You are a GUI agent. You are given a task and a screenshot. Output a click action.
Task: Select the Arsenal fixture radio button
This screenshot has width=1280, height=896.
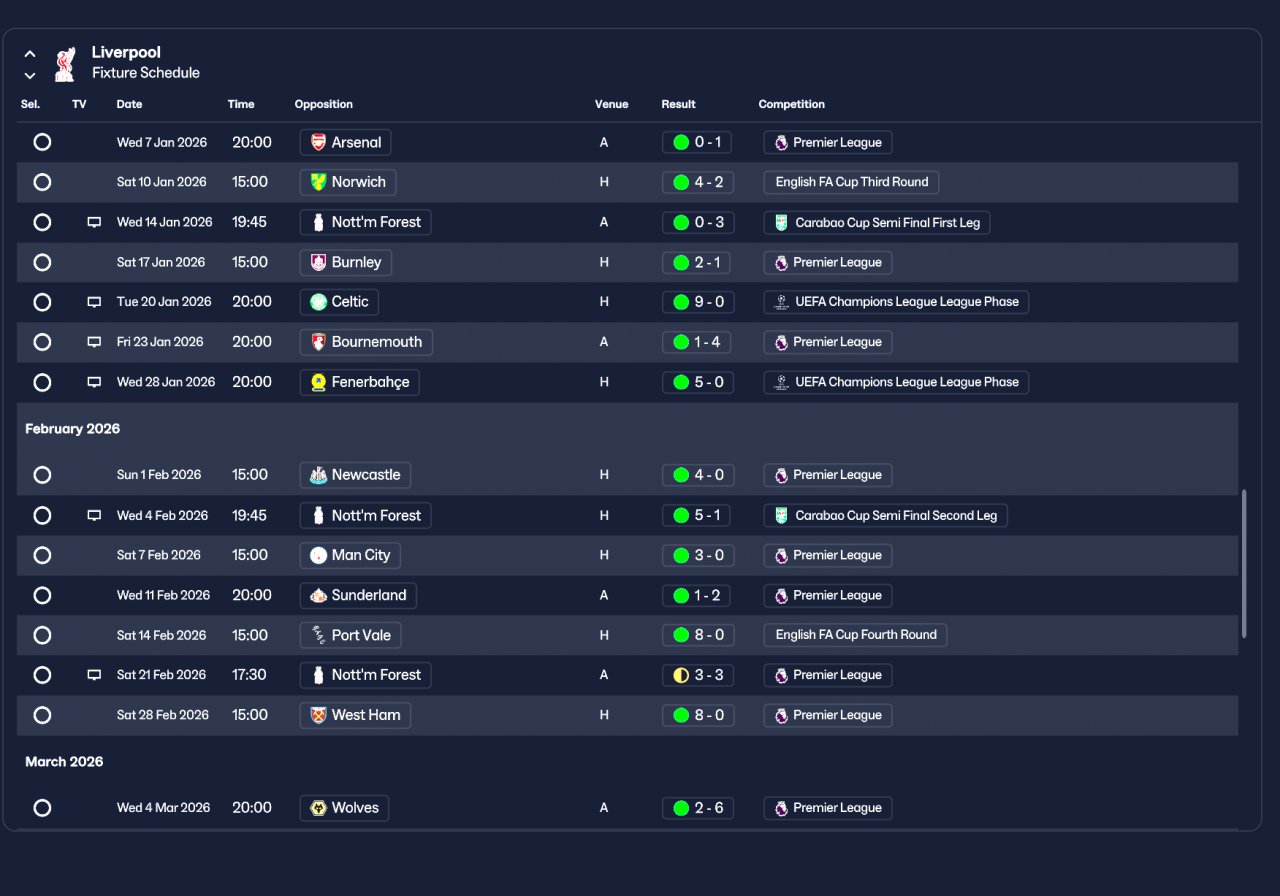42,142
